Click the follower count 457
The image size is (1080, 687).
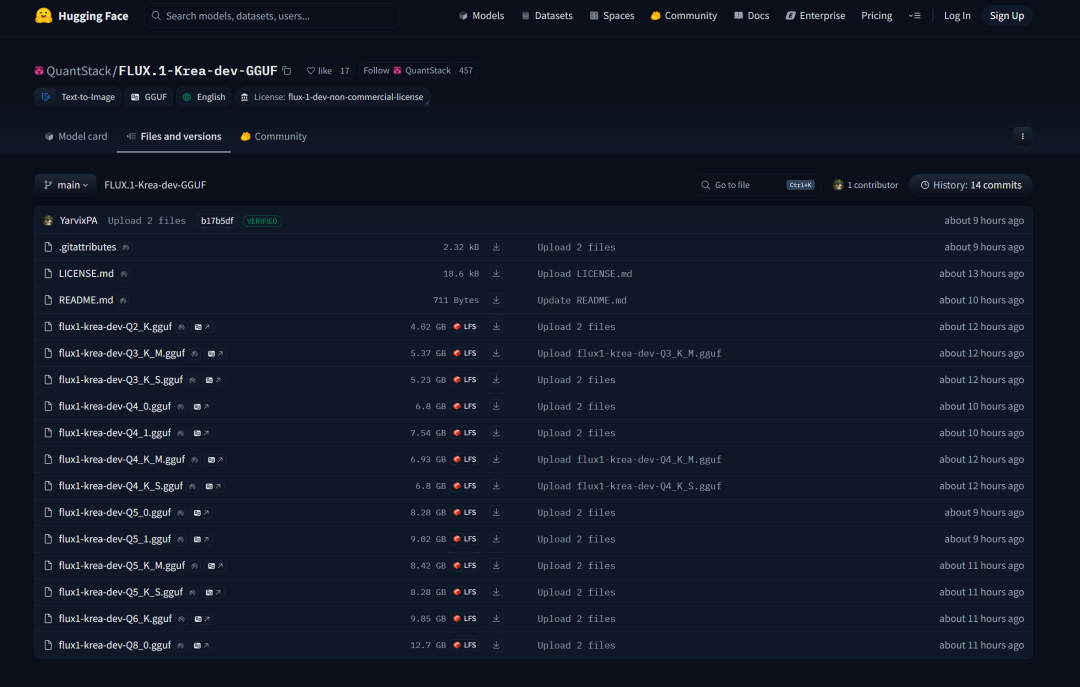(x=466, y=70)
